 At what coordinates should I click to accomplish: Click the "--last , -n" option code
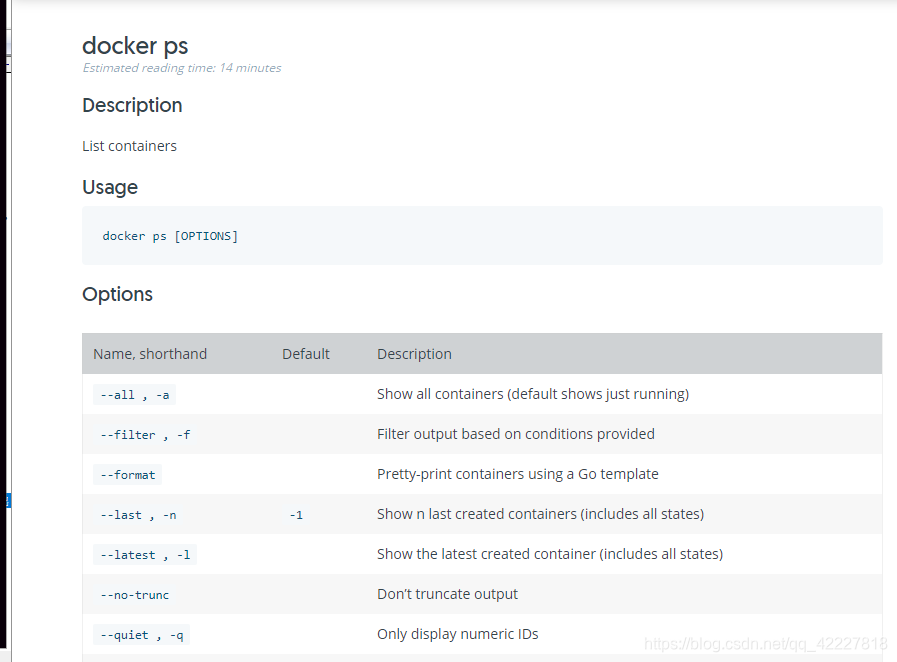click(x=138, y=515)
